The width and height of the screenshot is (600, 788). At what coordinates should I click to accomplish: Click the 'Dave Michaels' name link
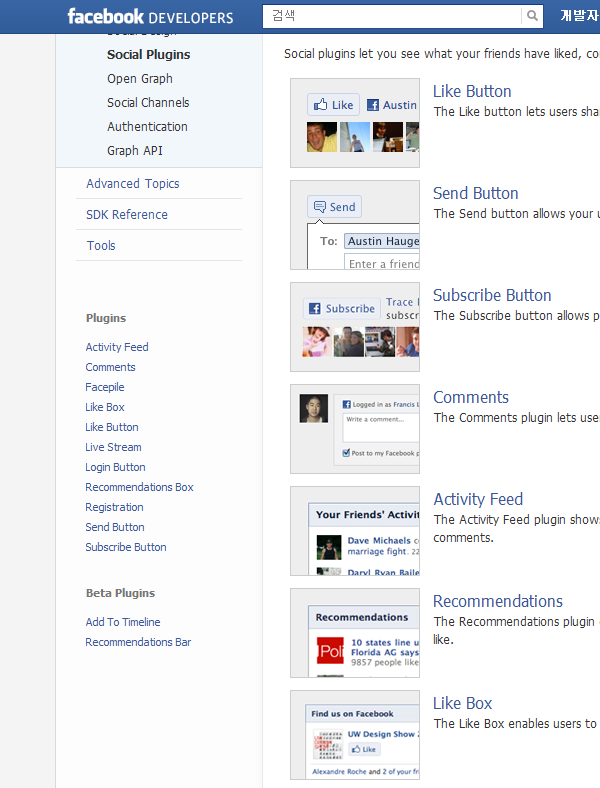pyautogui.click(x=379, y=541)
